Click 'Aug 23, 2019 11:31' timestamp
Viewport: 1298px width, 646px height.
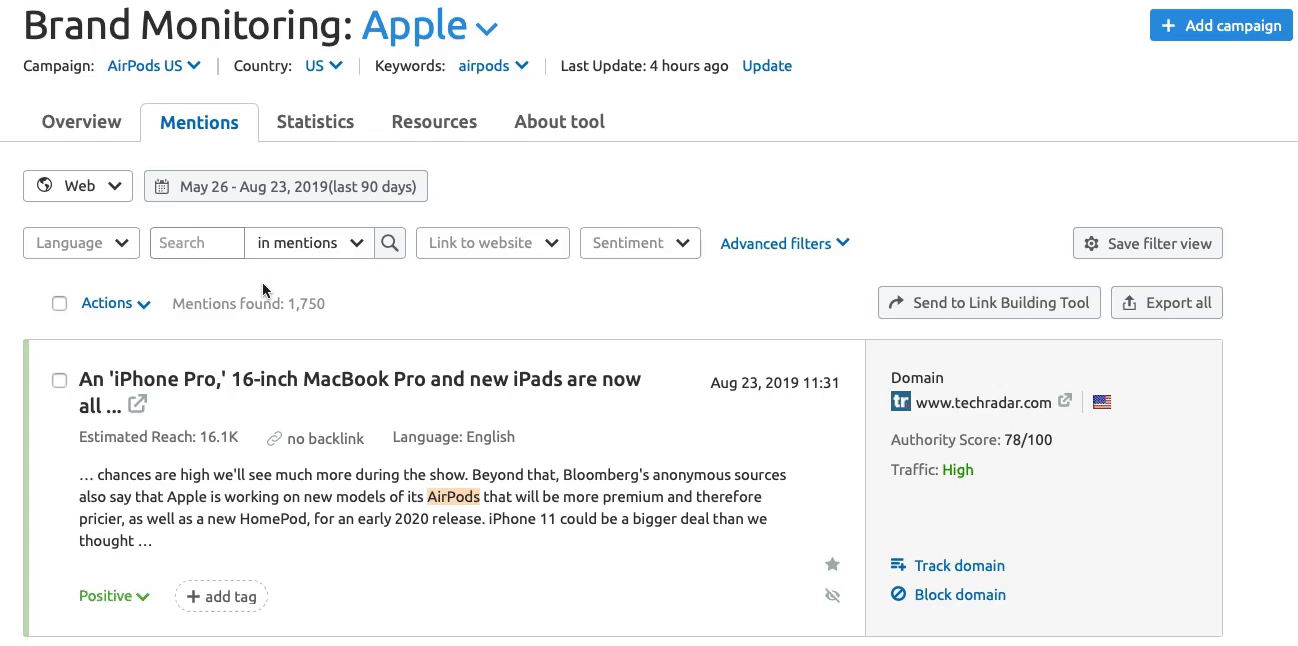click(775, 383)
